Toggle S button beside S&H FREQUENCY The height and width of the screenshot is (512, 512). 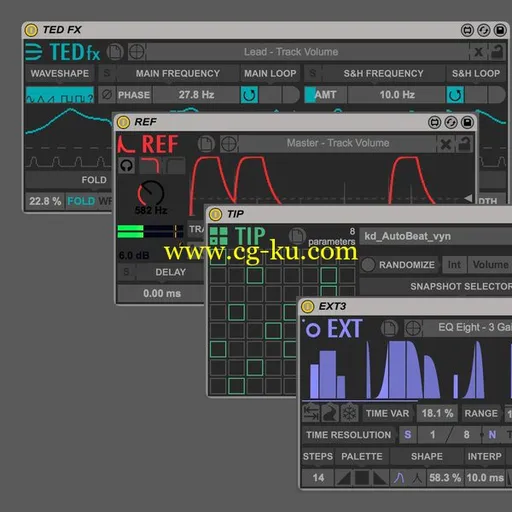click(x=313, y=73)
